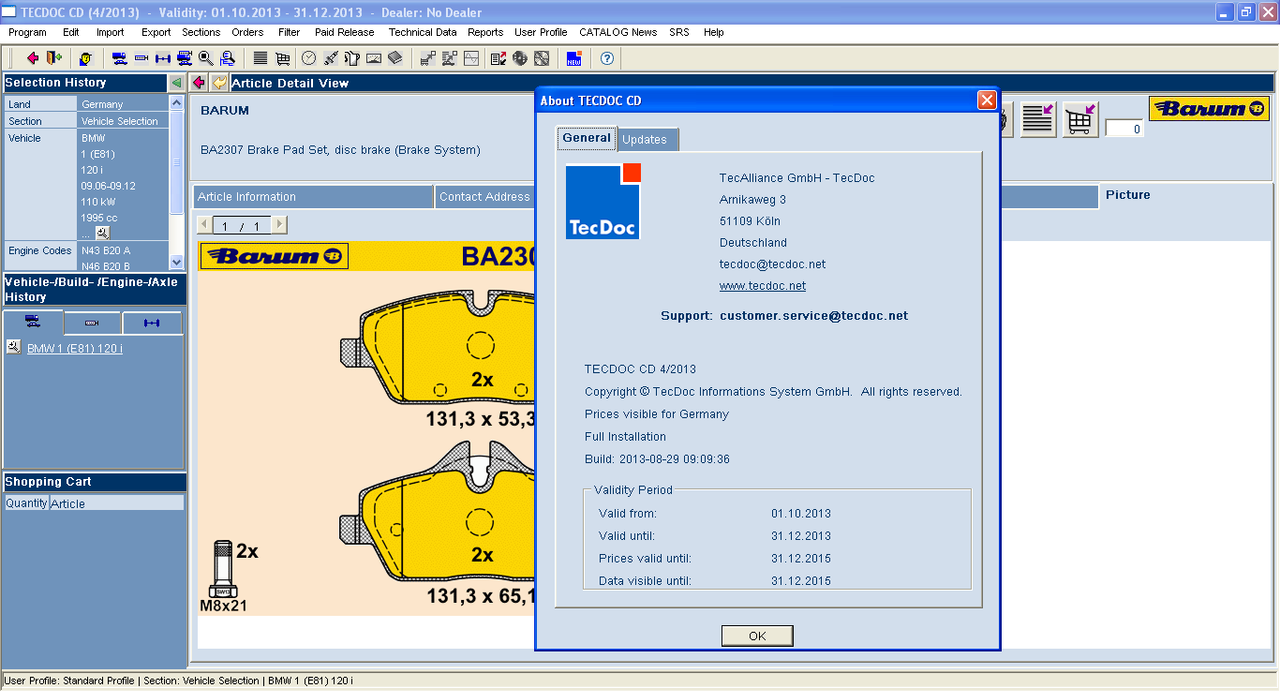Image resolution: width=1280 pixels, height=692 pixels.
Task: Open the Sections menu
Action: [x=201, y=32]
